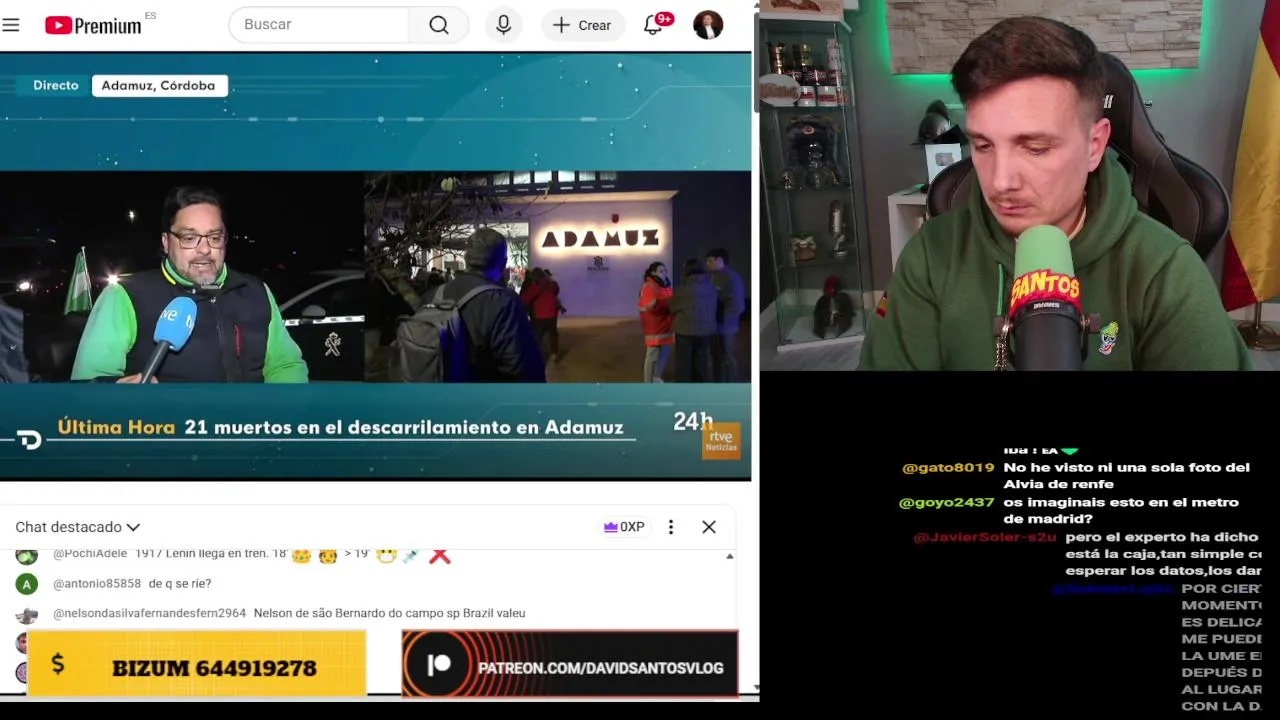Open live chat three-dot options menu
The width and height of the screenshot is (1280, 720).
click(x=671, y=527)
